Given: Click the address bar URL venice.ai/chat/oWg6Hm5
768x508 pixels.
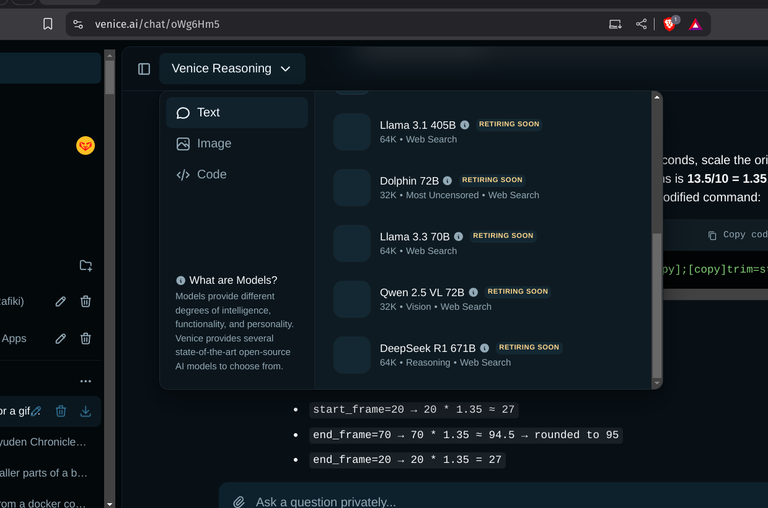Looking at the screenshot, I should [157, 24].
